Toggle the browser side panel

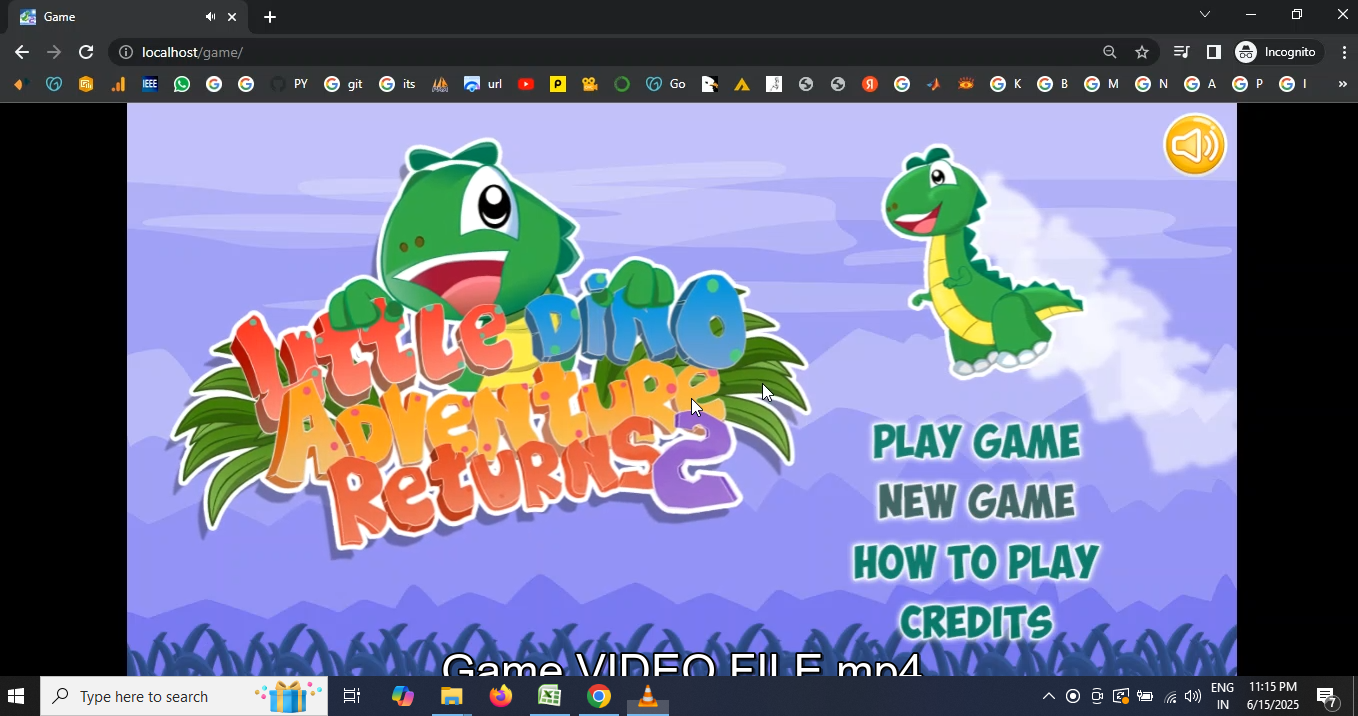click(x=1213, y=52)
